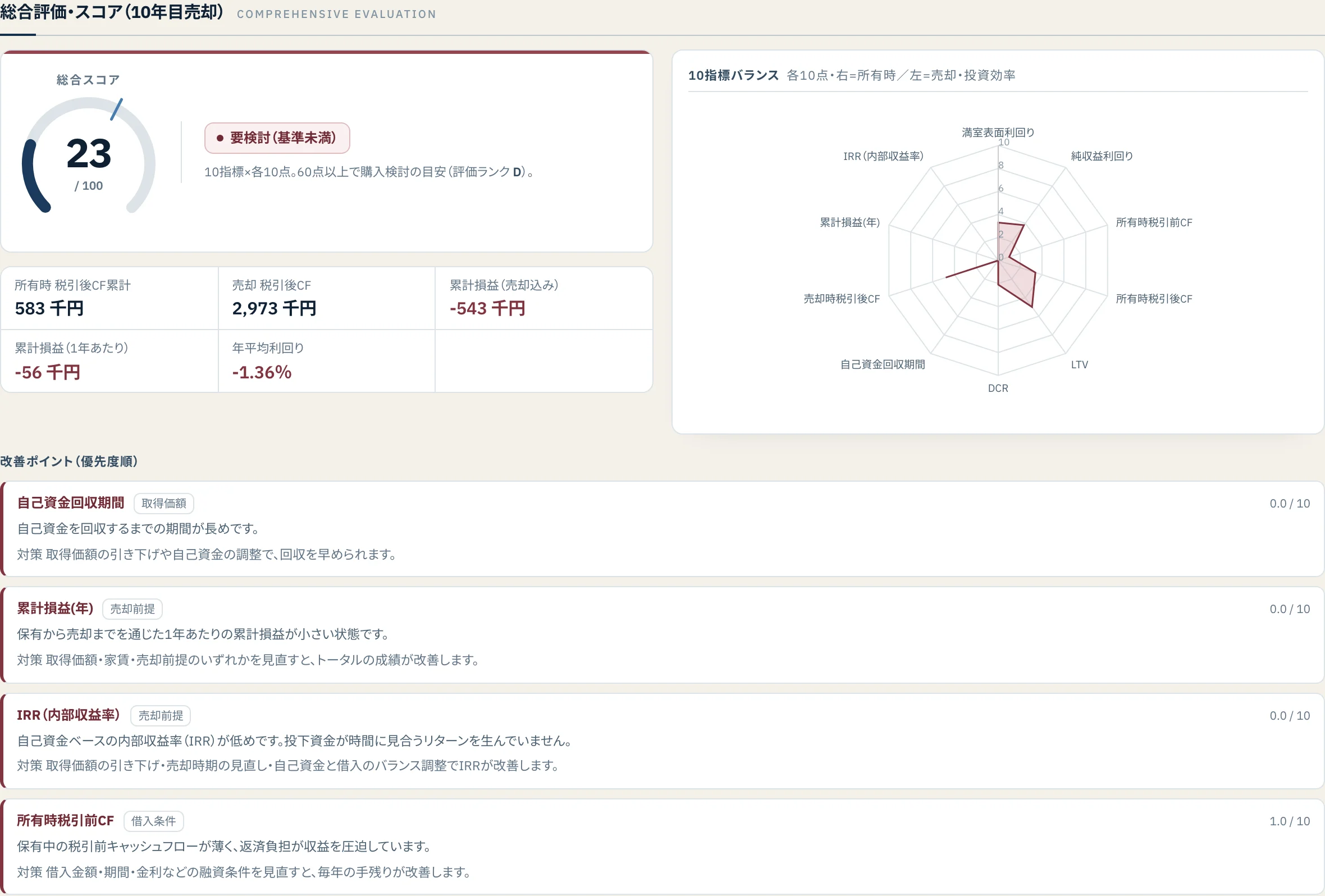Select the 年平均利回り value -1.36%
Image resolution: width=1325 pixels, height=896 pixels.
point(262,372)
